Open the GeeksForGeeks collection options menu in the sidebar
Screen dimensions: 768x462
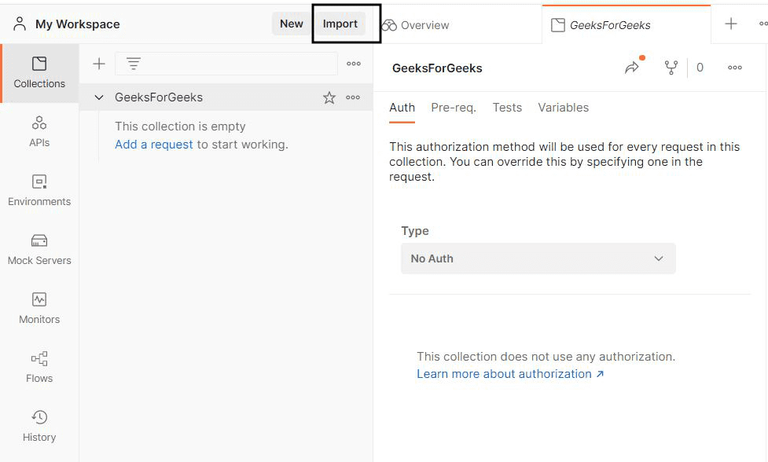pyautogui.click(x=353, y=98)
